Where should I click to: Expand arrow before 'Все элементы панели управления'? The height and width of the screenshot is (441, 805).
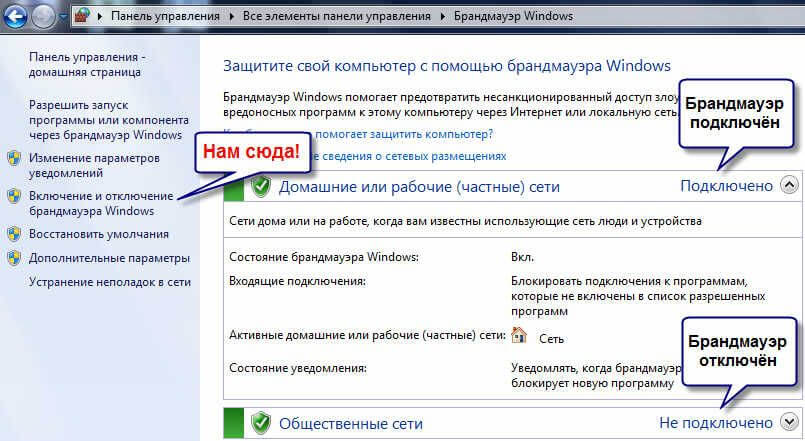(x=232, y=16)
